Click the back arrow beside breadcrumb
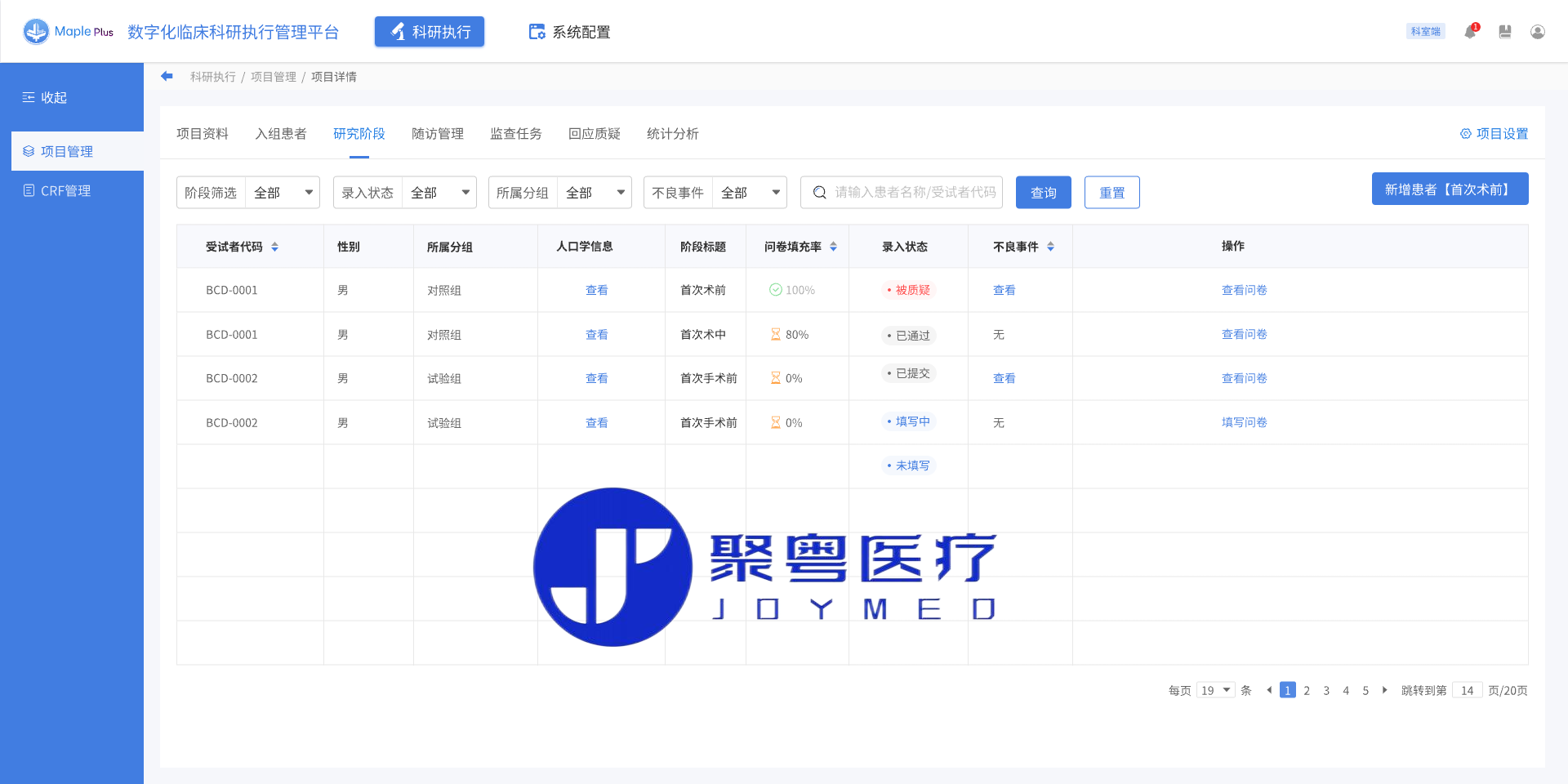The width and height of the screenshot is (1568, 784). pos(167,76)
